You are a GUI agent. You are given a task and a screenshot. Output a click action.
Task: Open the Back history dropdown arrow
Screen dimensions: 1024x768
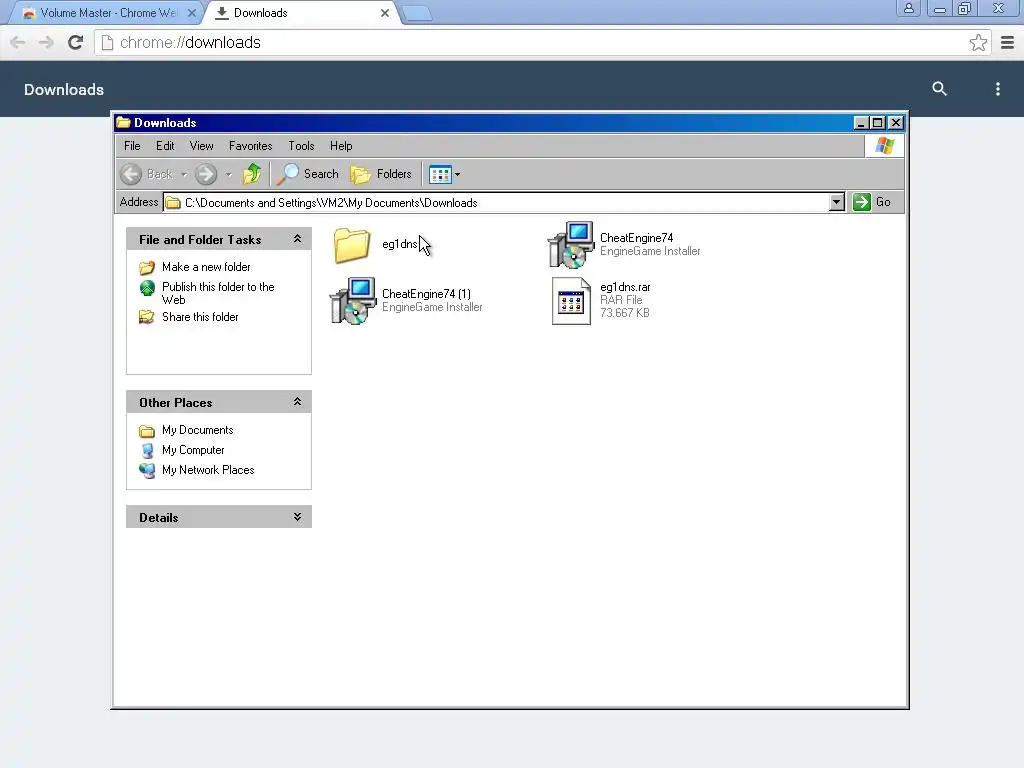[x=184, y=174]
